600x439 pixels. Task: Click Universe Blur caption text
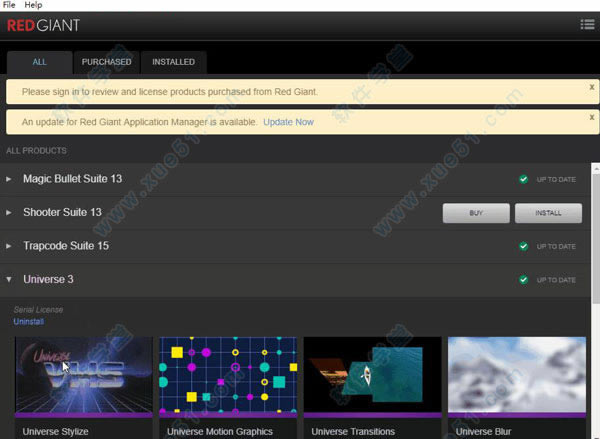[x=483, y=432]
